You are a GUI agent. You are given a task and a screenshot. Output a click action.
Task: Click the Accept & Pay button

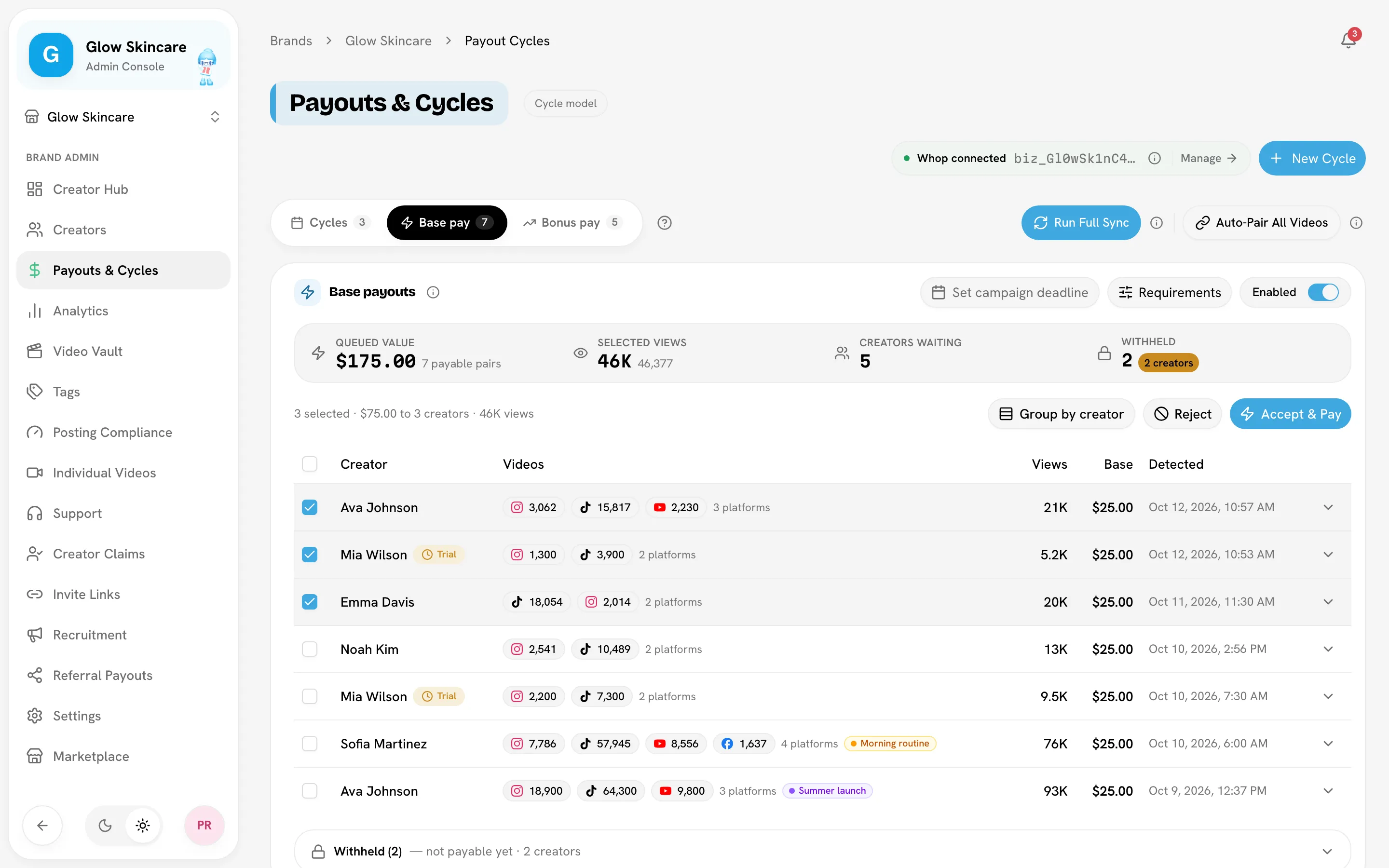click(x=1290, y=414)
